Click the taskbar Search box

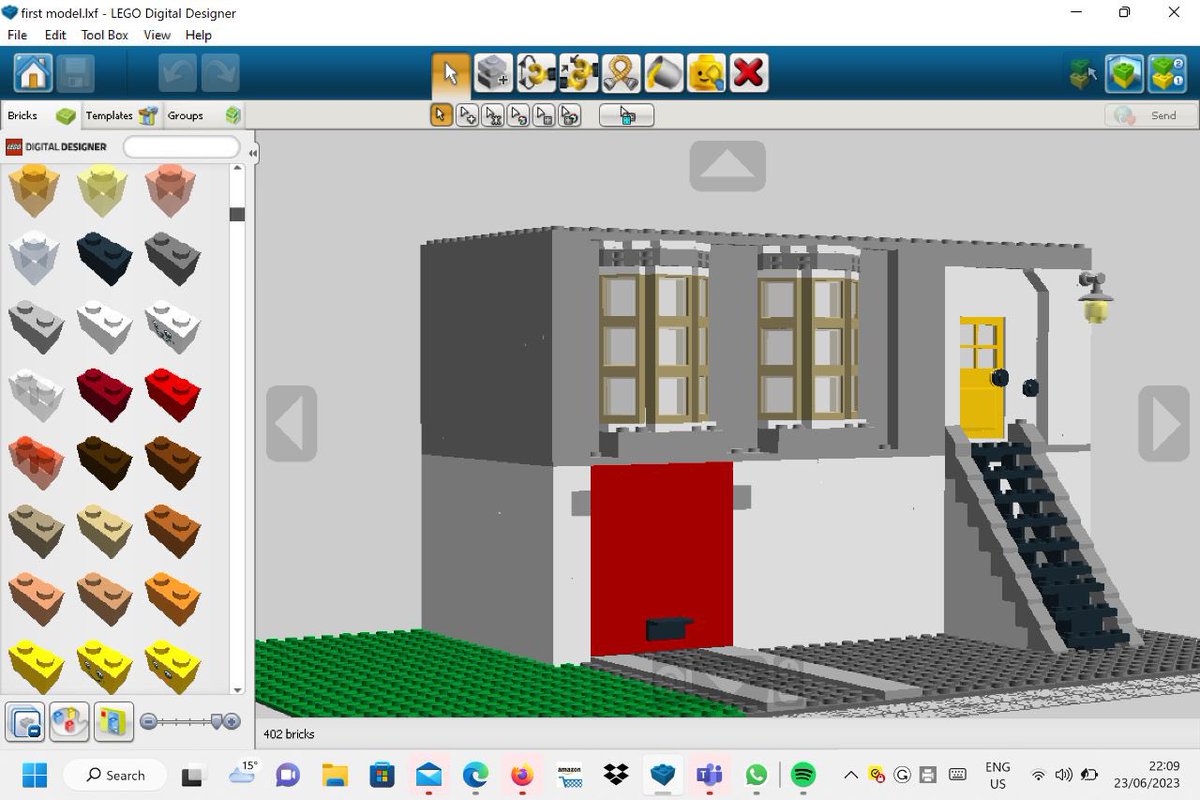(x=116, y=775)
